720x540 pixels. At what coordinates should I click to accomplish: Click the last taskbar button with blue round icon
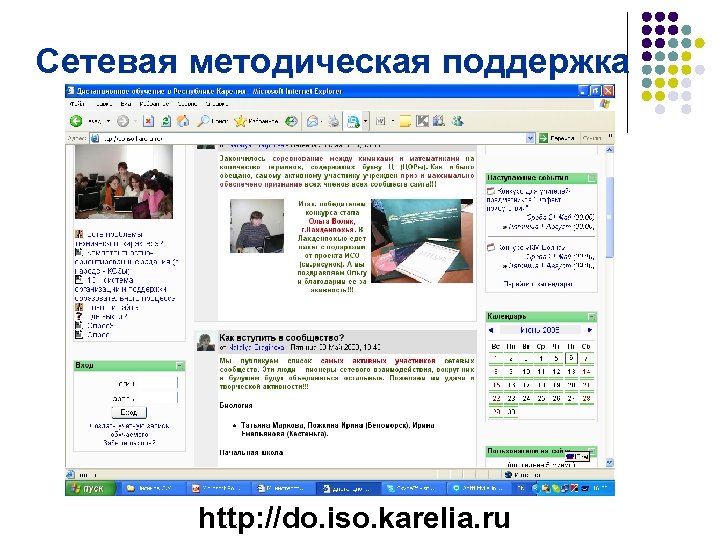(x=478, y=488)
